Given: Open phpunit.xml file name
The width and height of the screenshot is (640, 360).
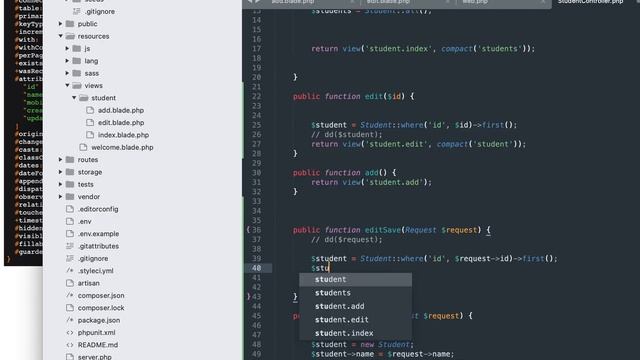Looking at the screenshot, I should tap(96, 333).
